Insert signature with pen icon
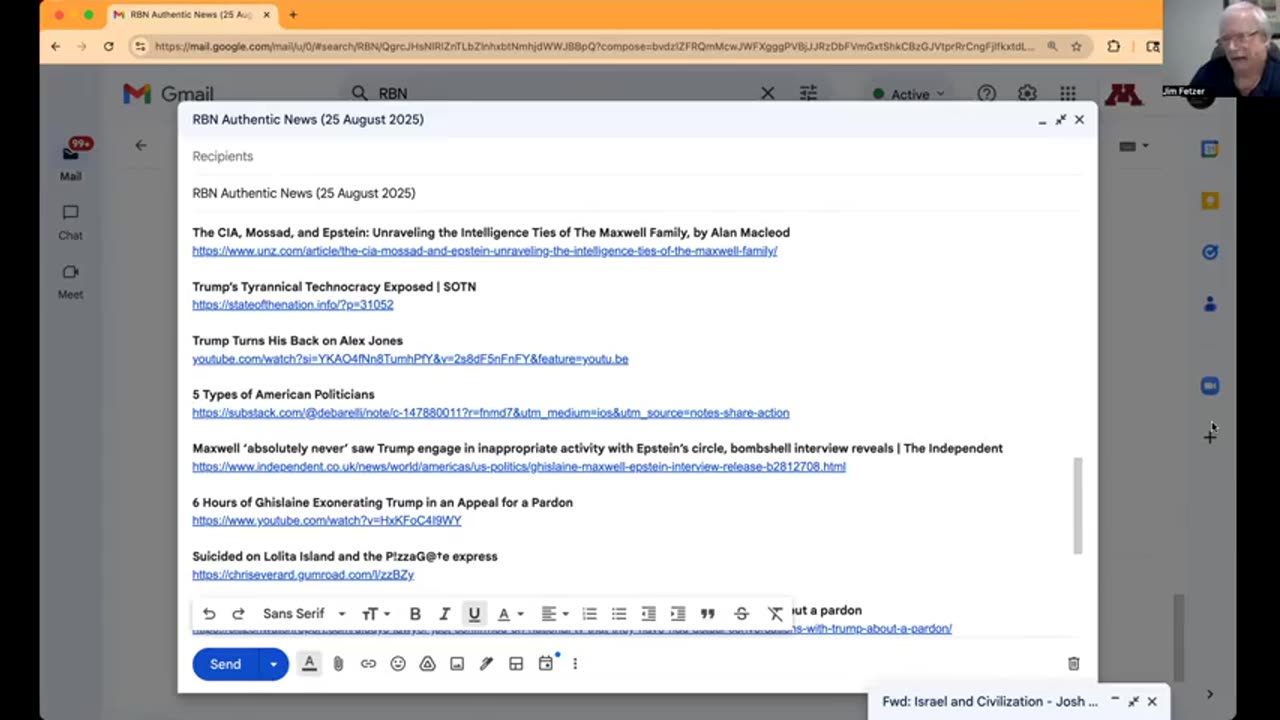 point(486,664)
